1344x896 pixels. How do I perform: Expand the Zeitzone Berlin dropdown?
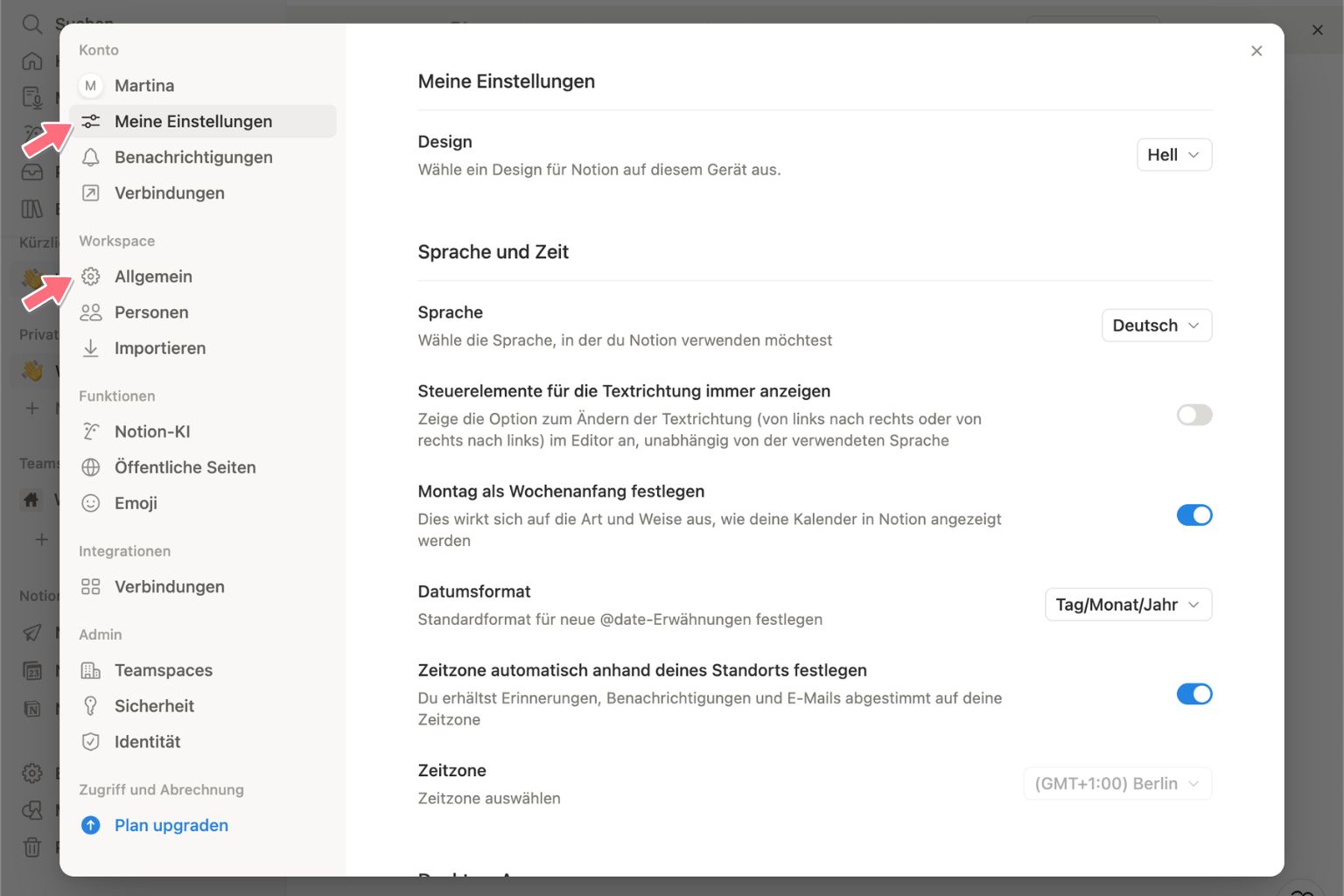(1117, 783)
